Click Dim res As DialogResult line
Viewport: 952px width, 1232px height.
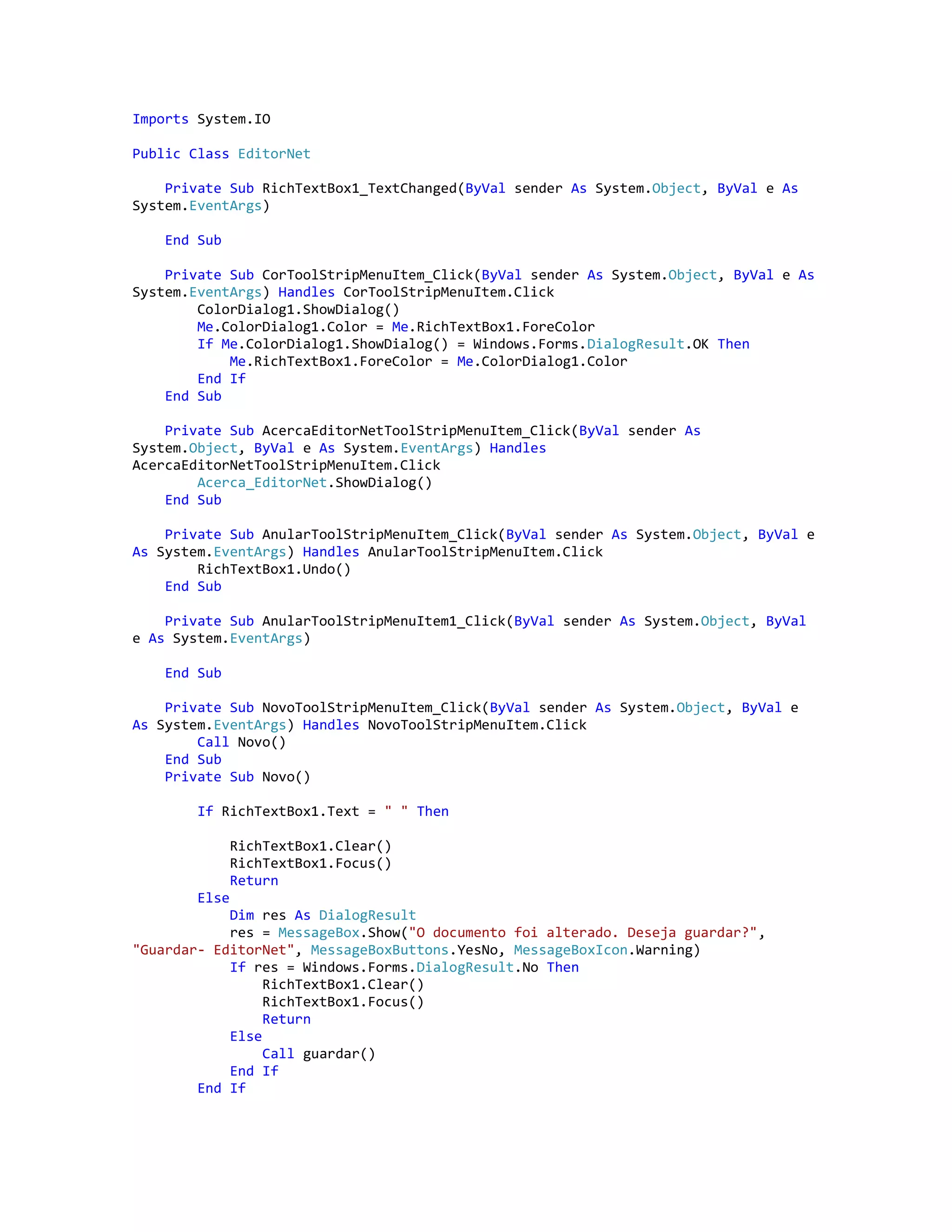(x=323, y=915)
